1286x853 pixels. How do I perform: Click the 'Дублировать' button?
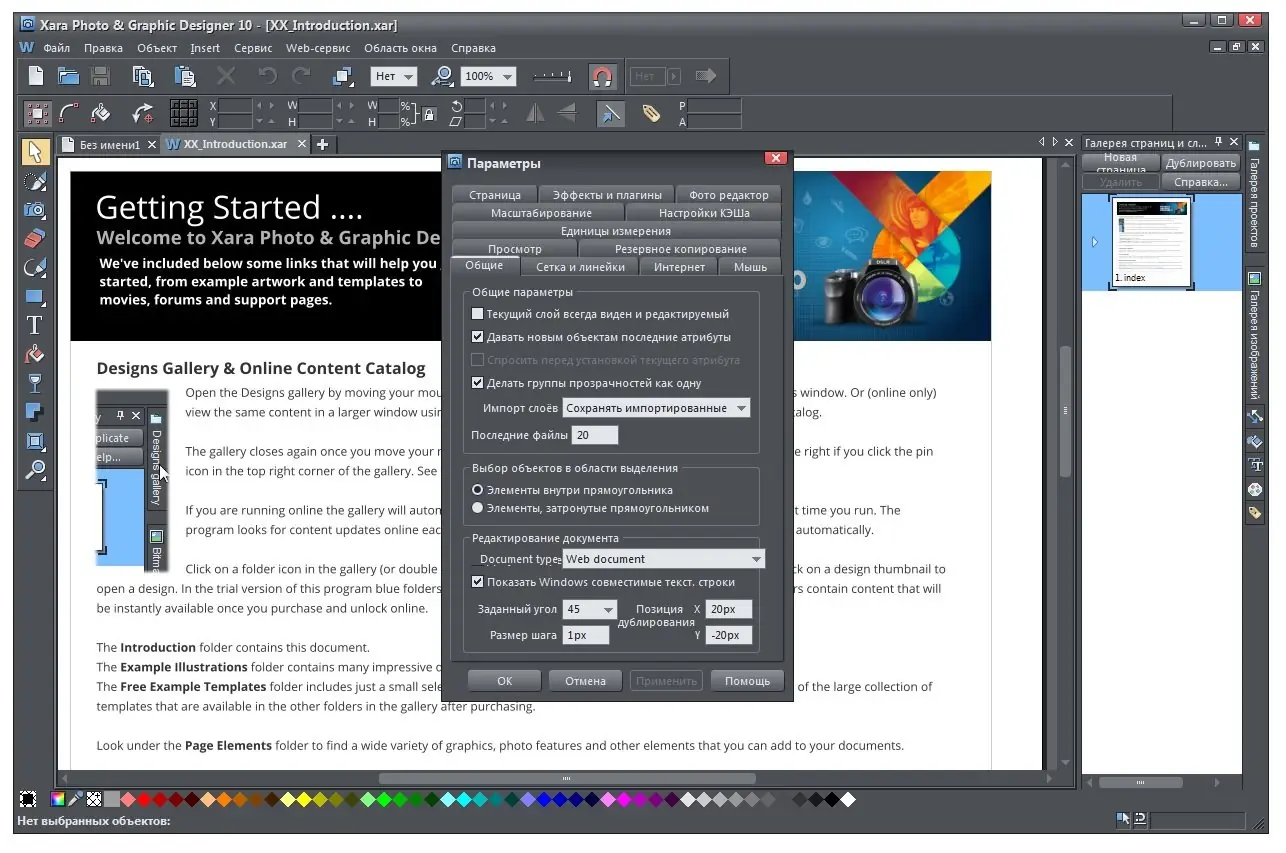[x=1201, y=163]
